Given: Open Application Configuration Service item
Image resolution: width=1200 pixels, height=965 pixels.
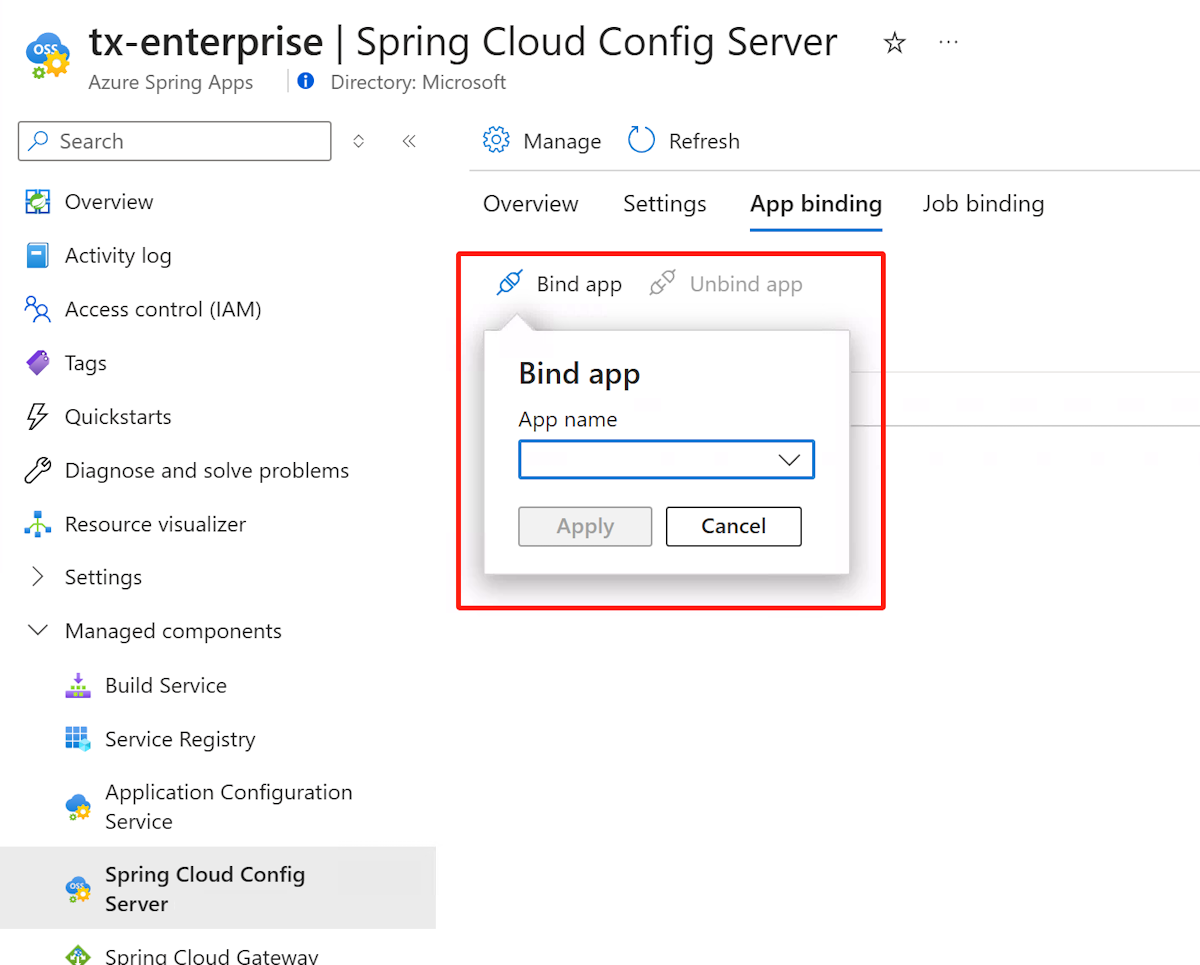Looking at the screenshot, I should point(228,806).
